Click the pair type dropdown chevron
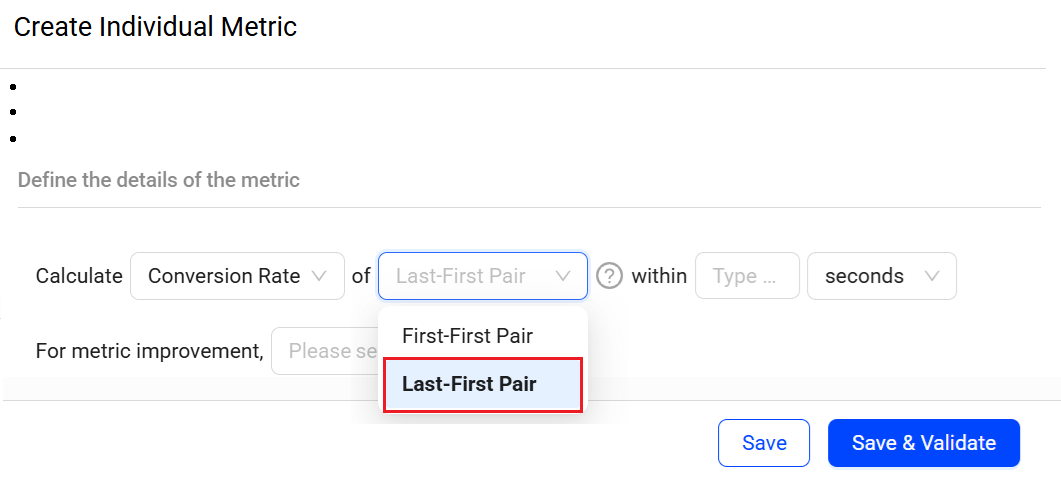 563,276
